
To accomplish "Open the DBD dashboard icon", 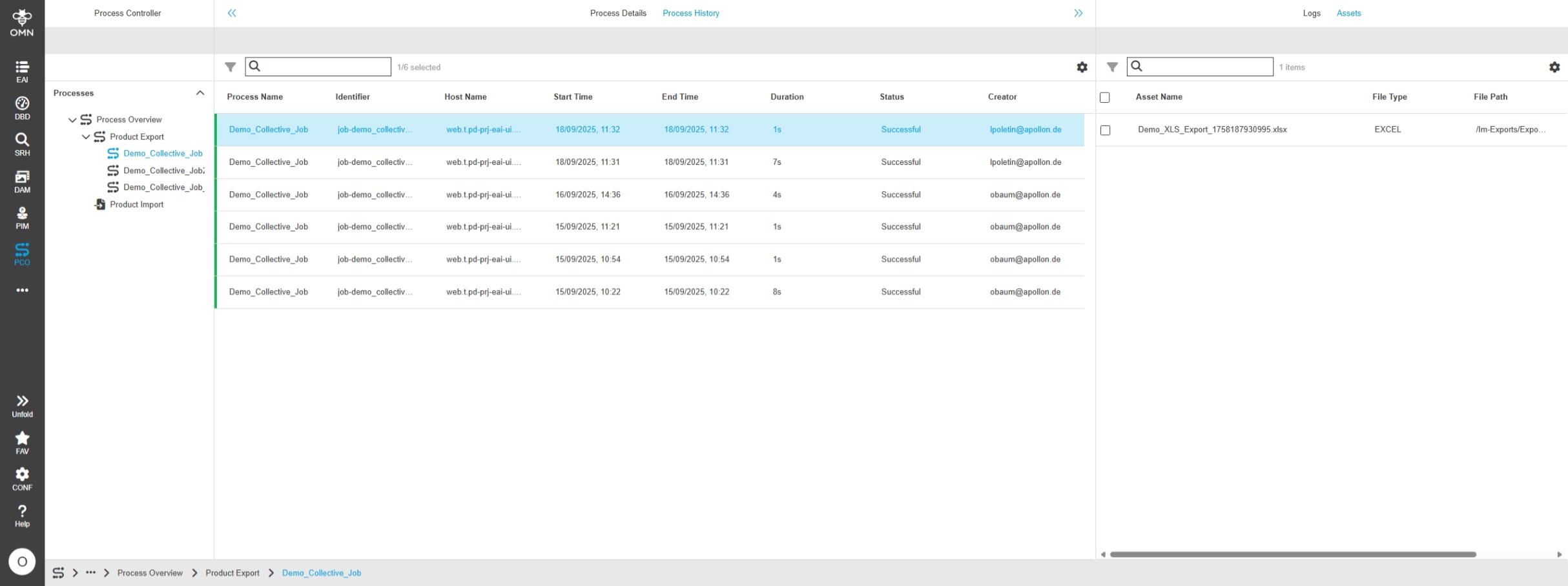I will point(22,108).
